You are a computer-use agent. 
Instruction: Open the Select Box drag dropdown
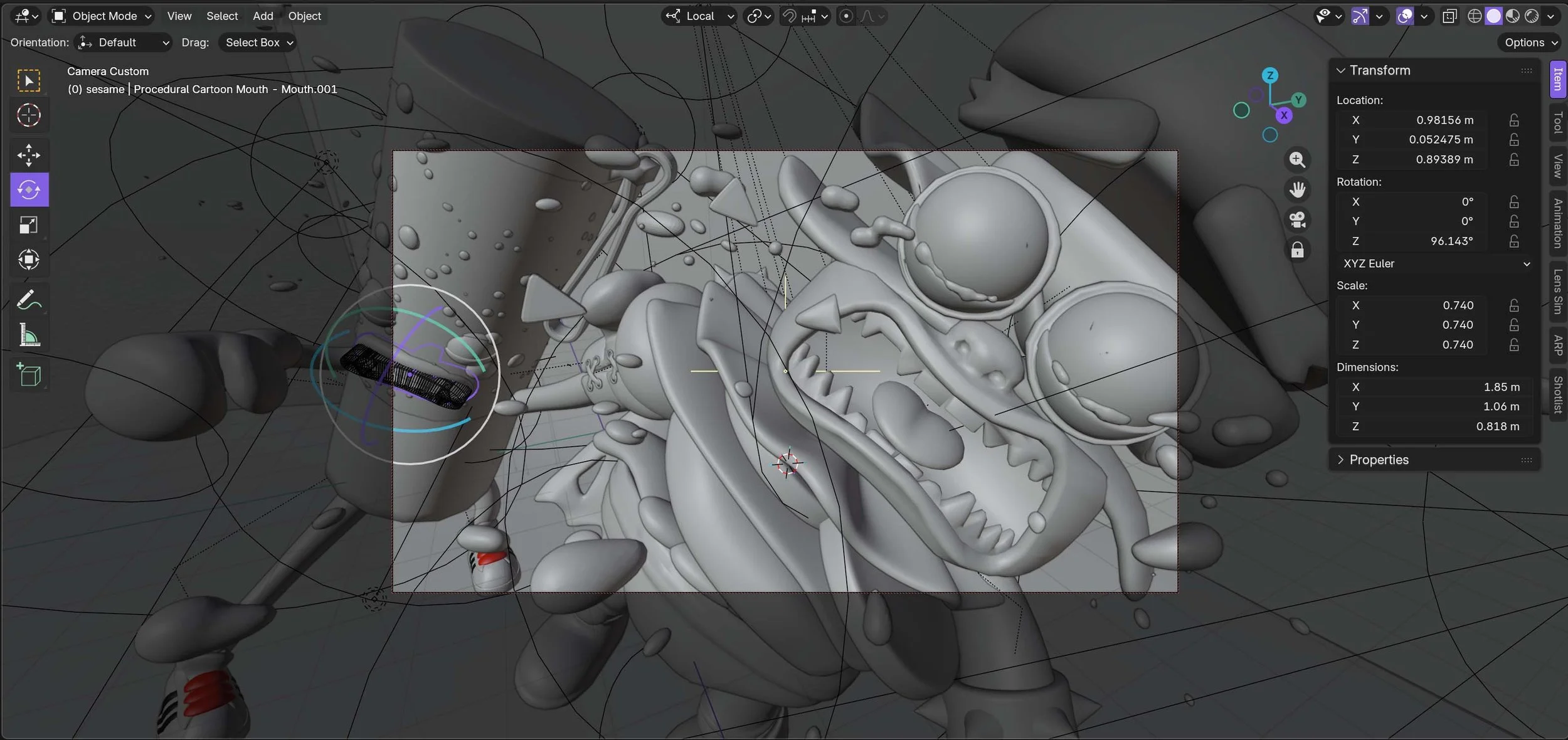(x=259, y=43)
